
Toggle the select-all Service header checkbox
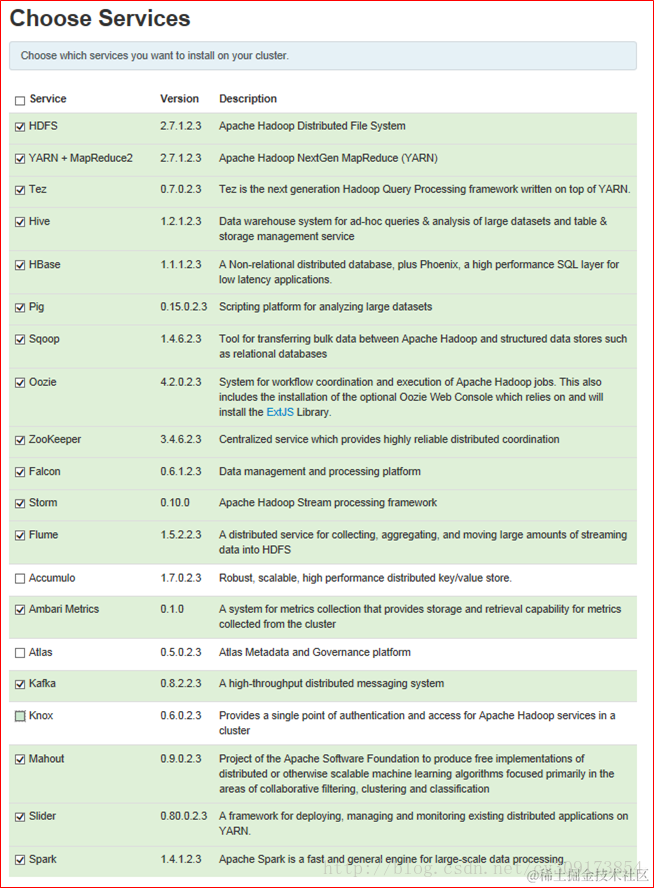click(x=20, y=101)
